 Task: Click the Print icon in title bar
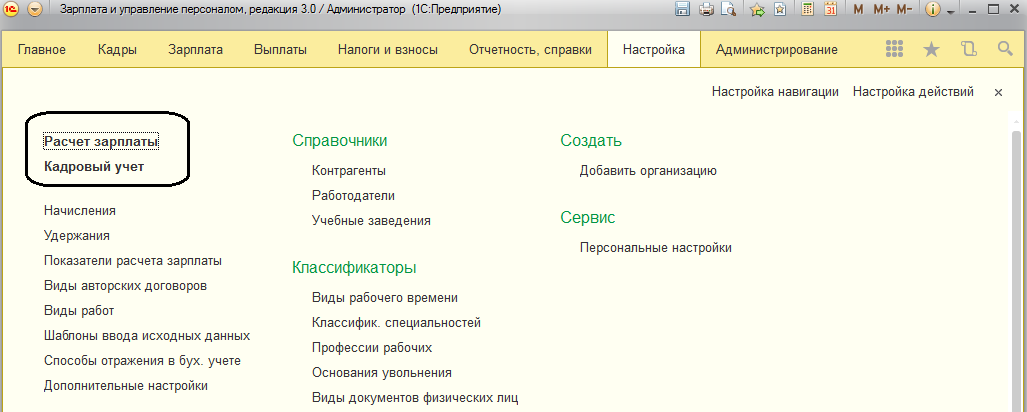click(706, 10)
